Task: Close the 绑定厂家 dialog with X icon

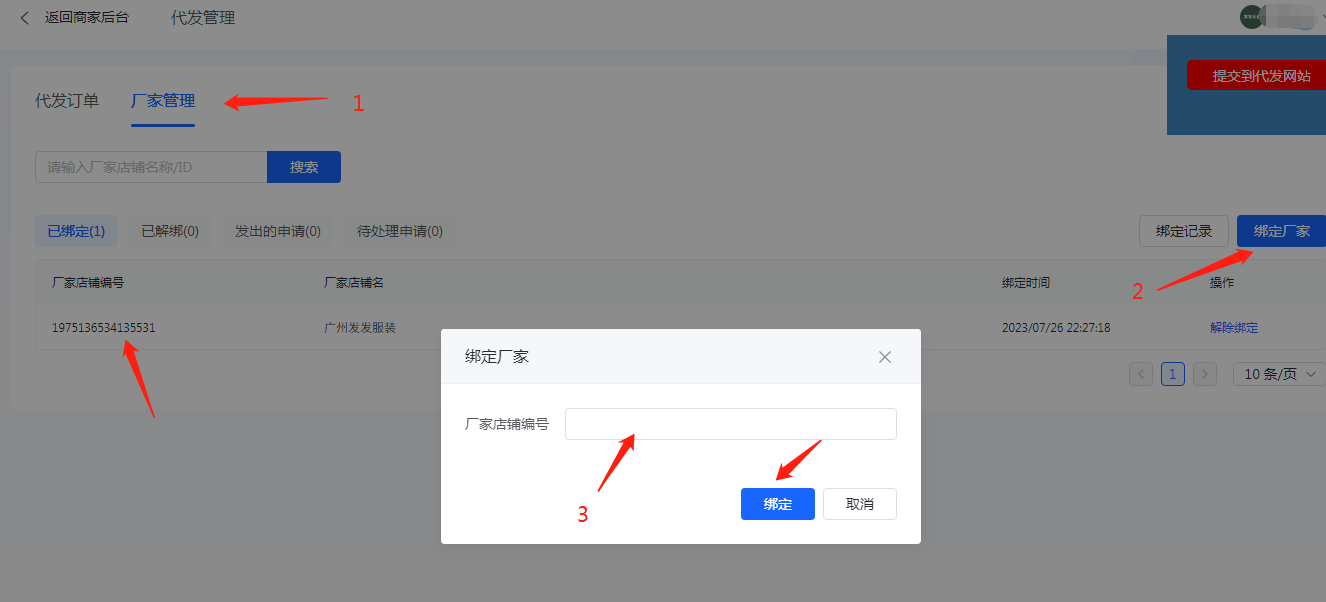Action: click(x=884, y=357)
